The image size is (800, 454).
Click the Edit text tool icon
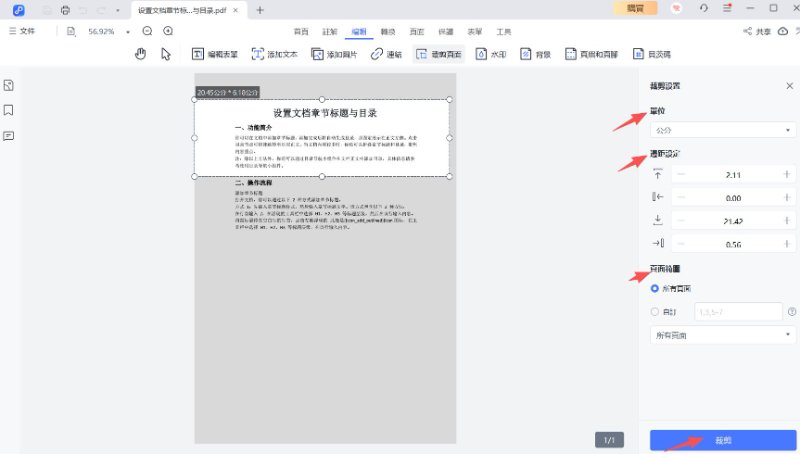[x=198, y=54]
